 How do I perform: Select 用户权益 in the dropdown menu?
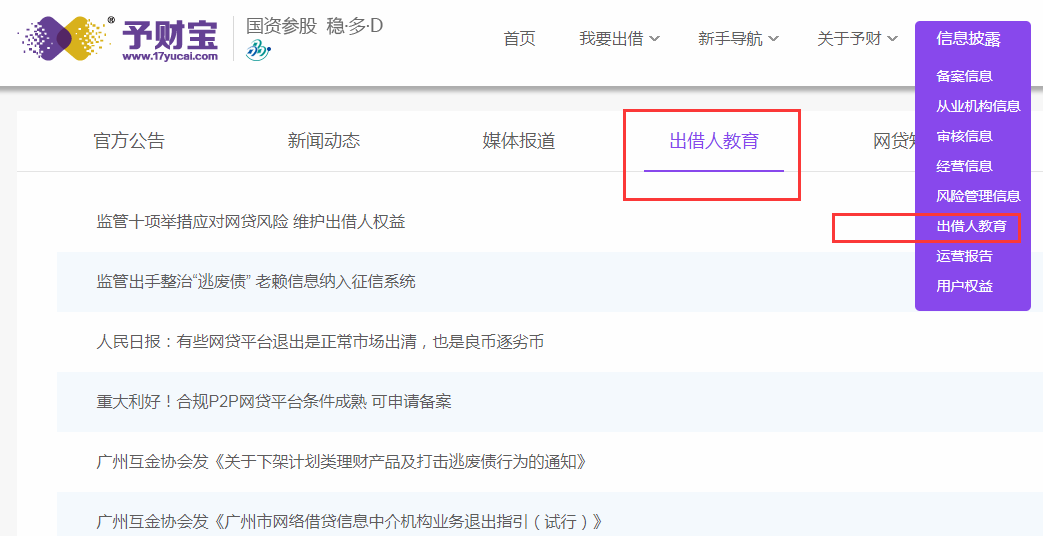click(964, 286)
